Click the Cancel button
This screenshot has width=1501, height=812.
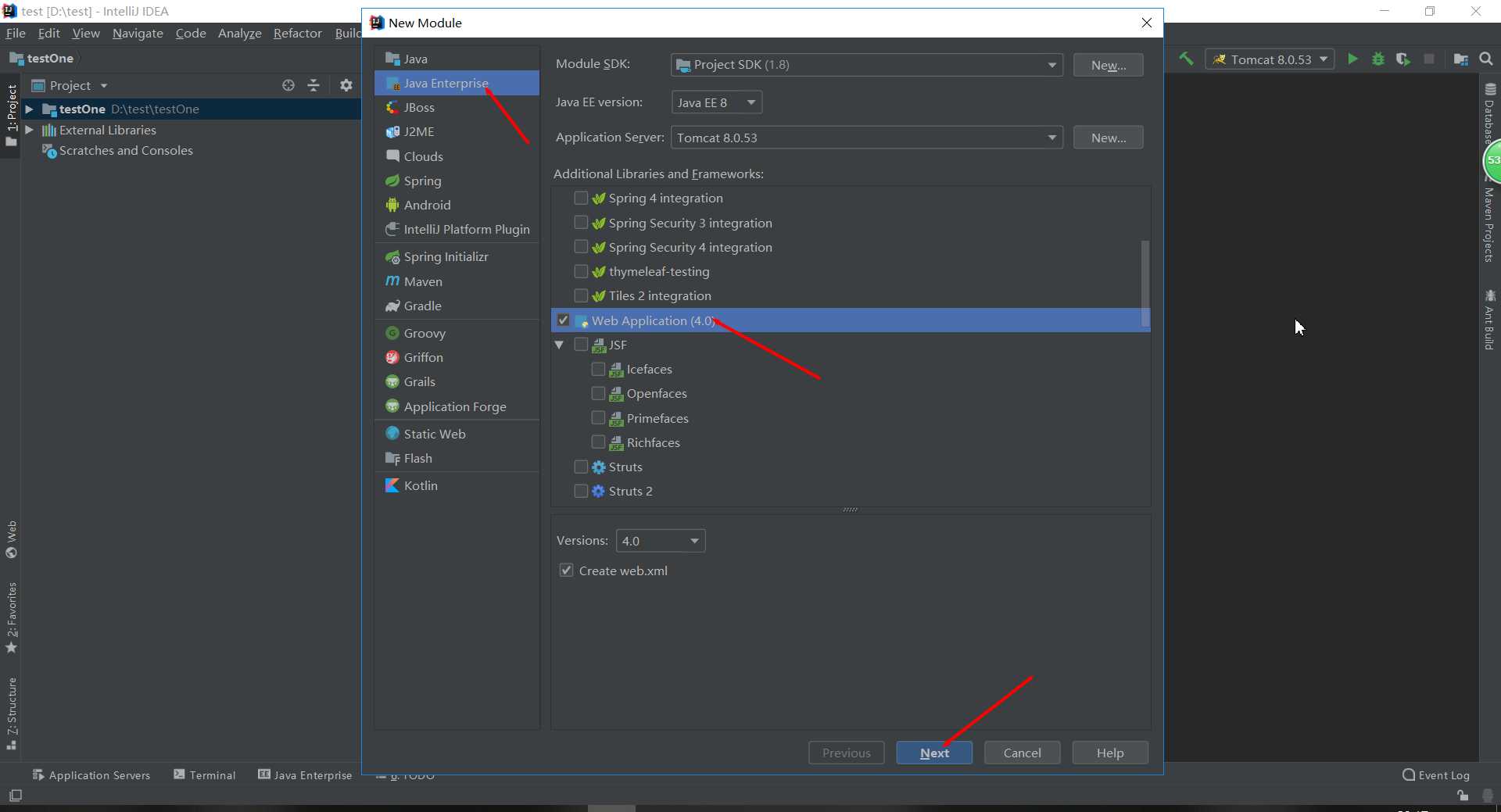tap(1022, 753)
